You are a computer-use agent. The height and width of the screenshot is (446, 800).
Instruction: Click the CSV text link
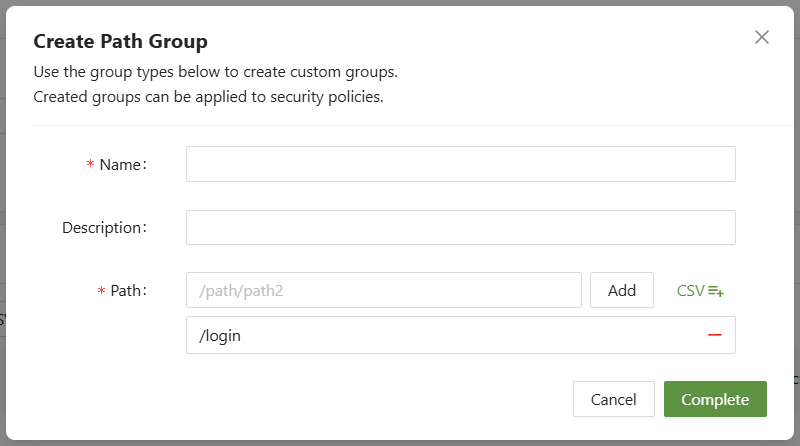pyautogui.click(x=690, y=291)
